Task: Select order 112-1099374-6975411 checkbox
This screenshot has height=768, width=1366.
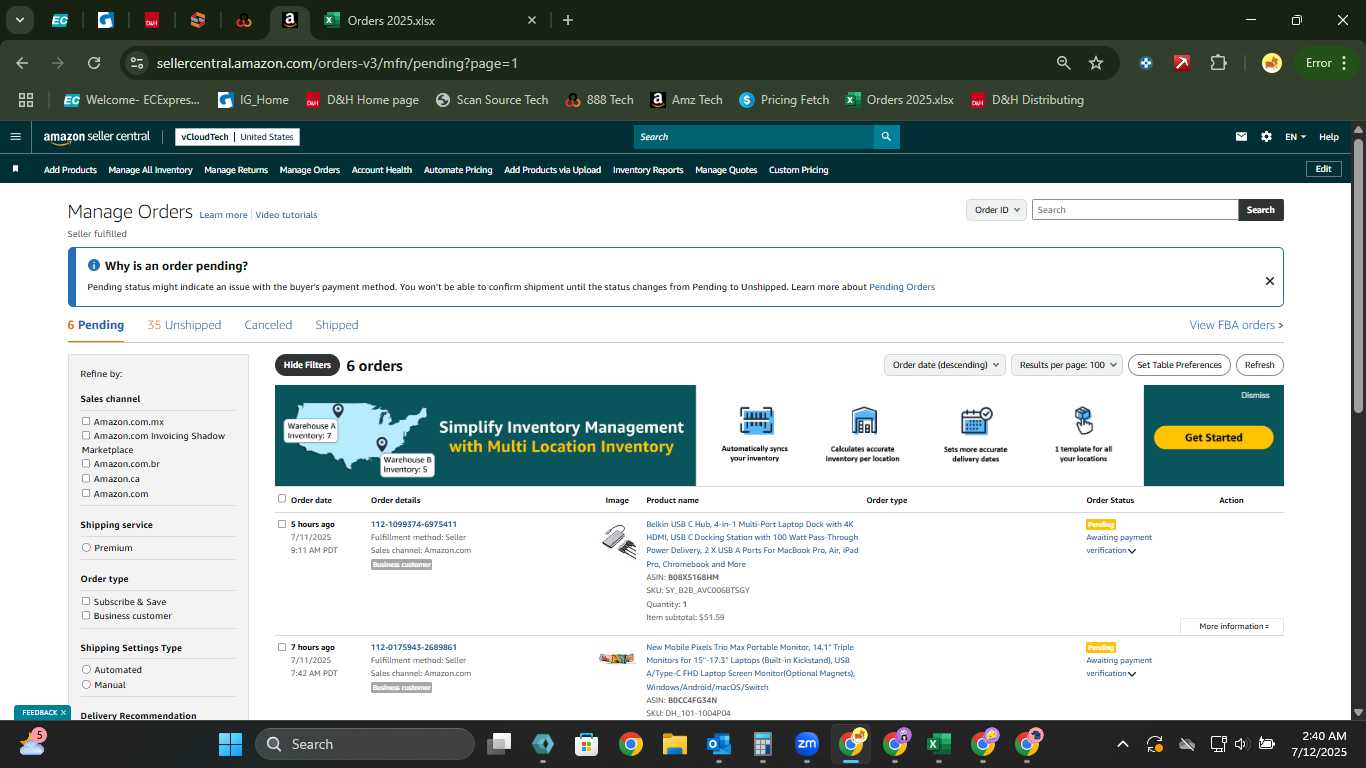Action: point(282,524)
